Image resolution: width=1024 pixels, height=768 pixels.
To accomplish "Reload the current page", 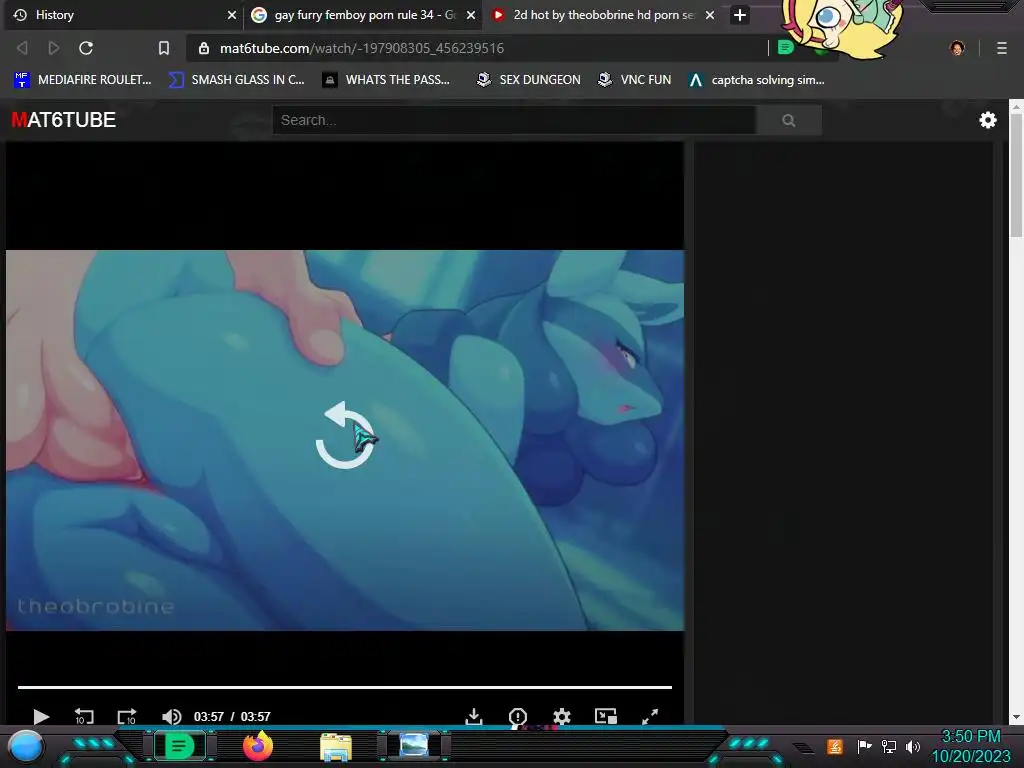I will [x=86, y=48].
